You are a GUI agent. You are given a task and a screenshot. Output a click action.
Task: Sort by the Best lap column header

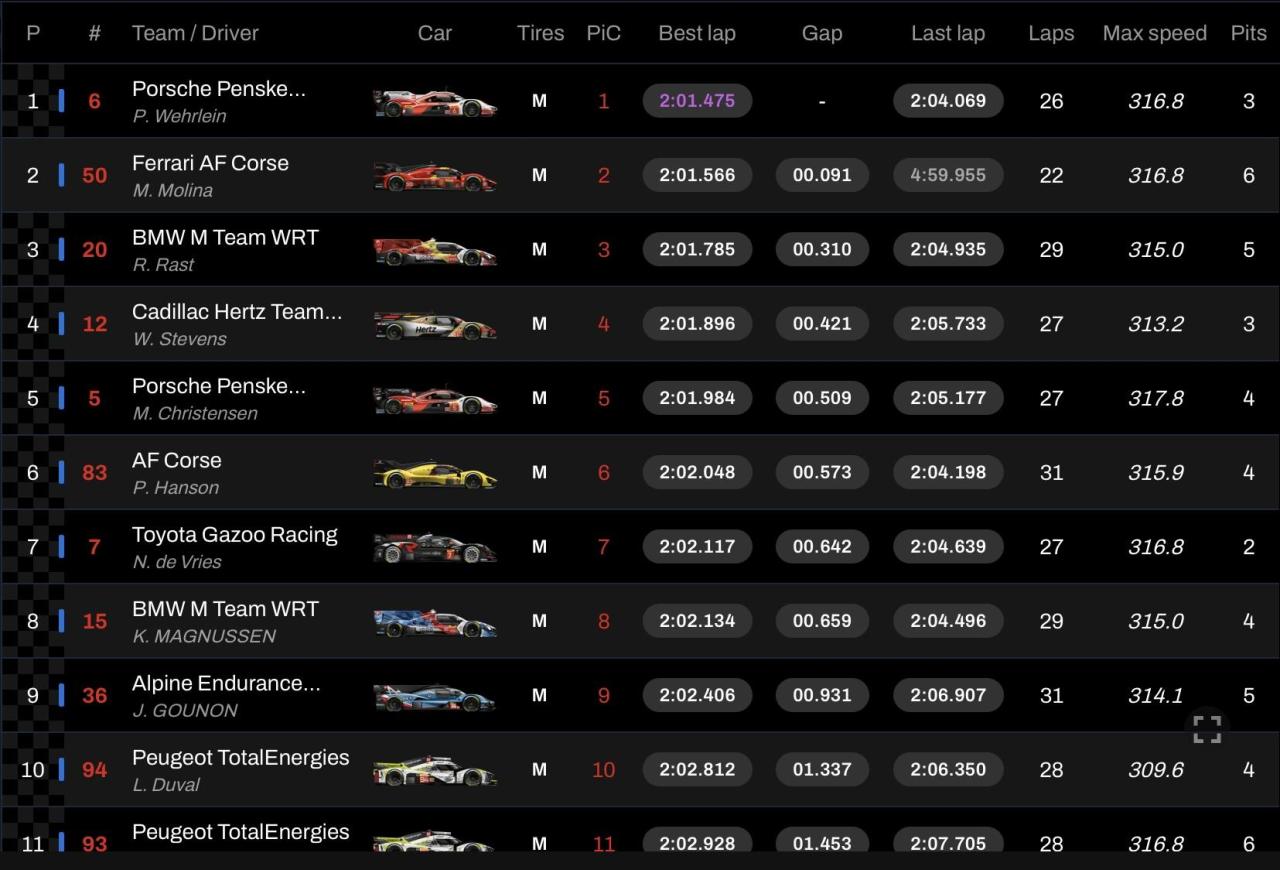(x=697, y=33)
